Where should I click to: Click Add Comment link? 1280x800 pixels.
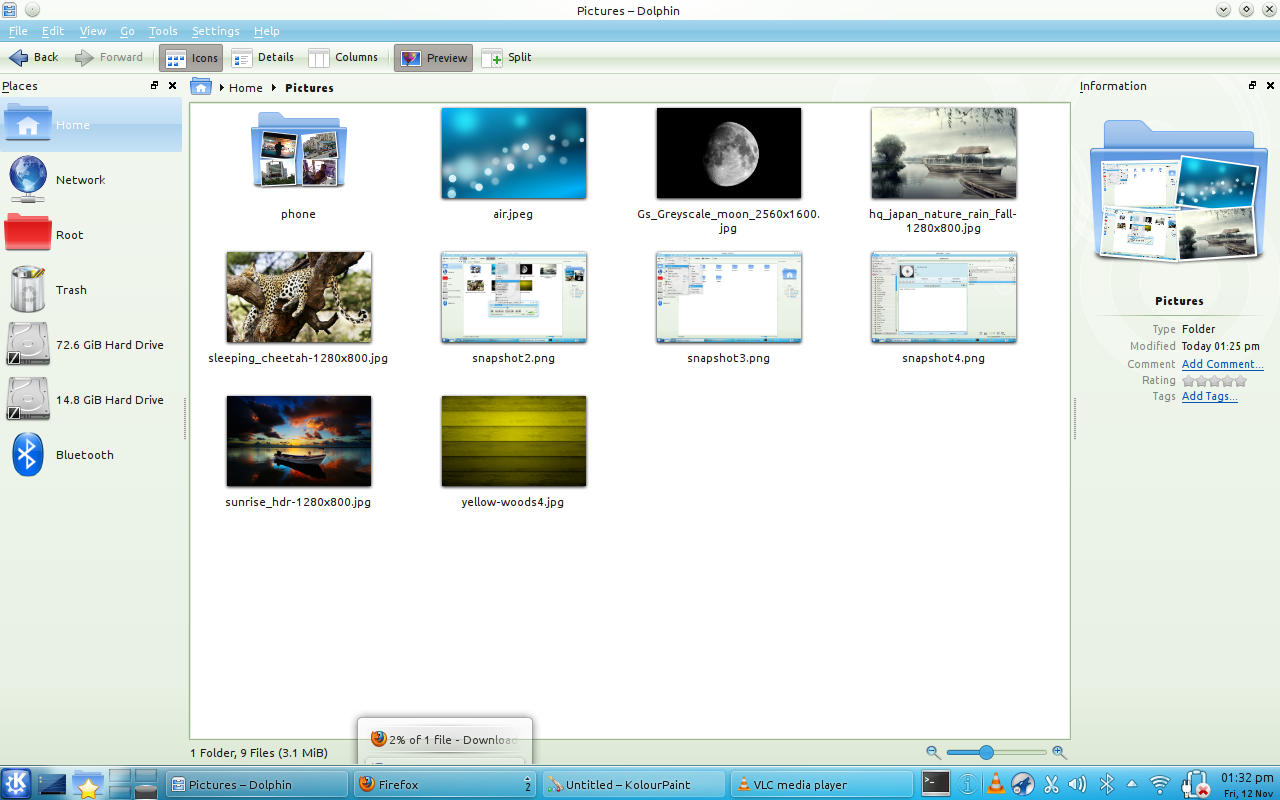(1222, 364)
